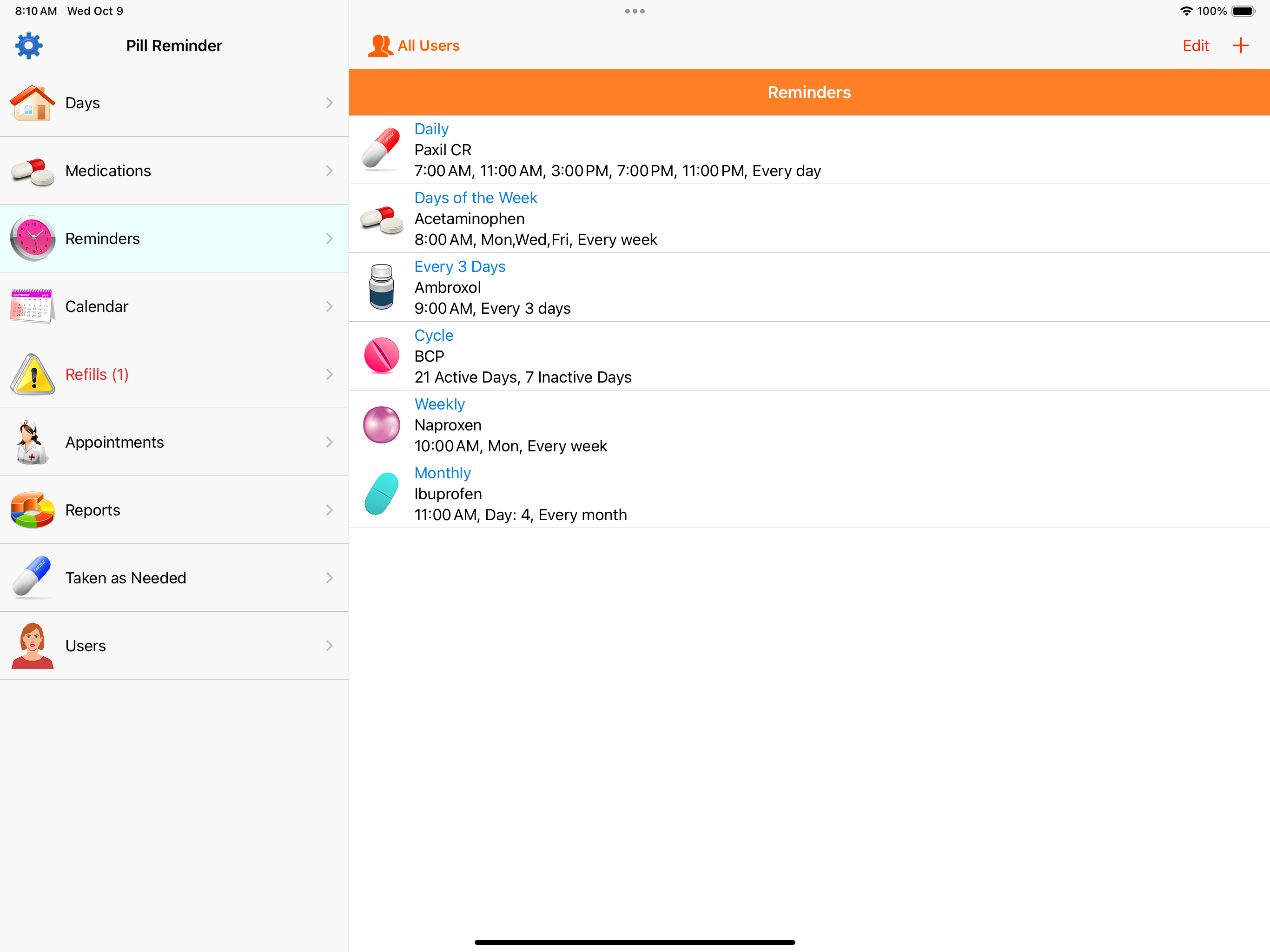The width and height of the screenshot is (1270, 952).
Task: Open the Appointments menu item
Action: (x=174, y=442)
